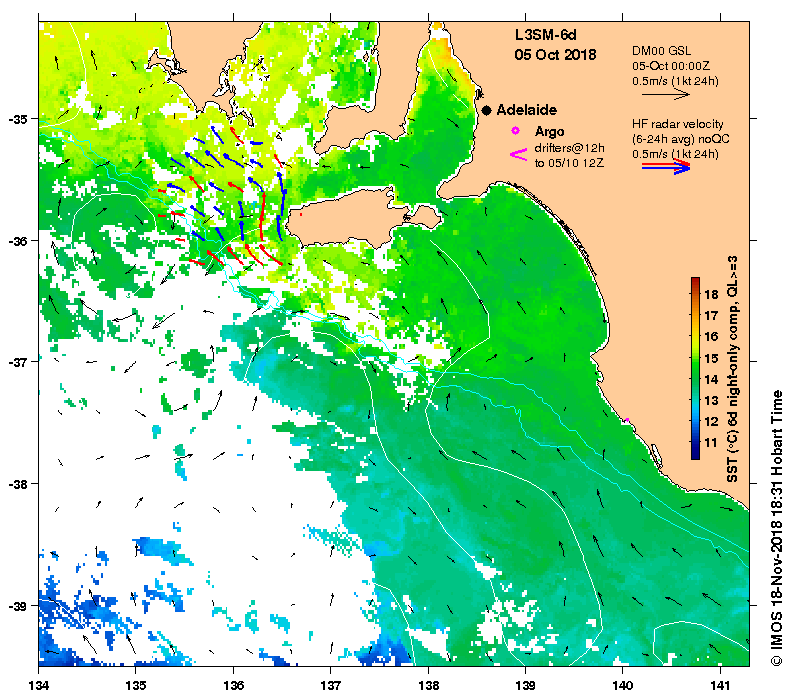
Task: Click the latitude label -35
Action: tap(17, 119)
